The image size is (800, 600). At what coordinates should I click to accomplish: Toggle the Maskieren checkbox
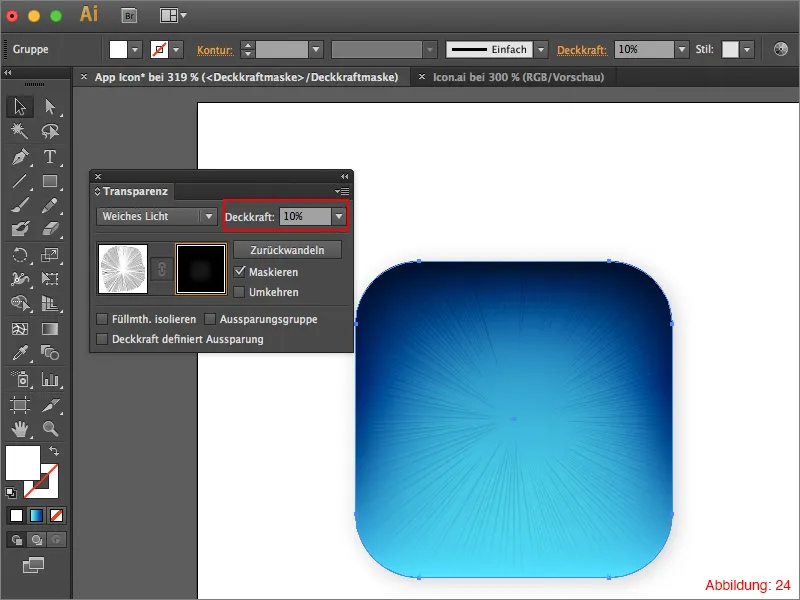coord(240,271)
